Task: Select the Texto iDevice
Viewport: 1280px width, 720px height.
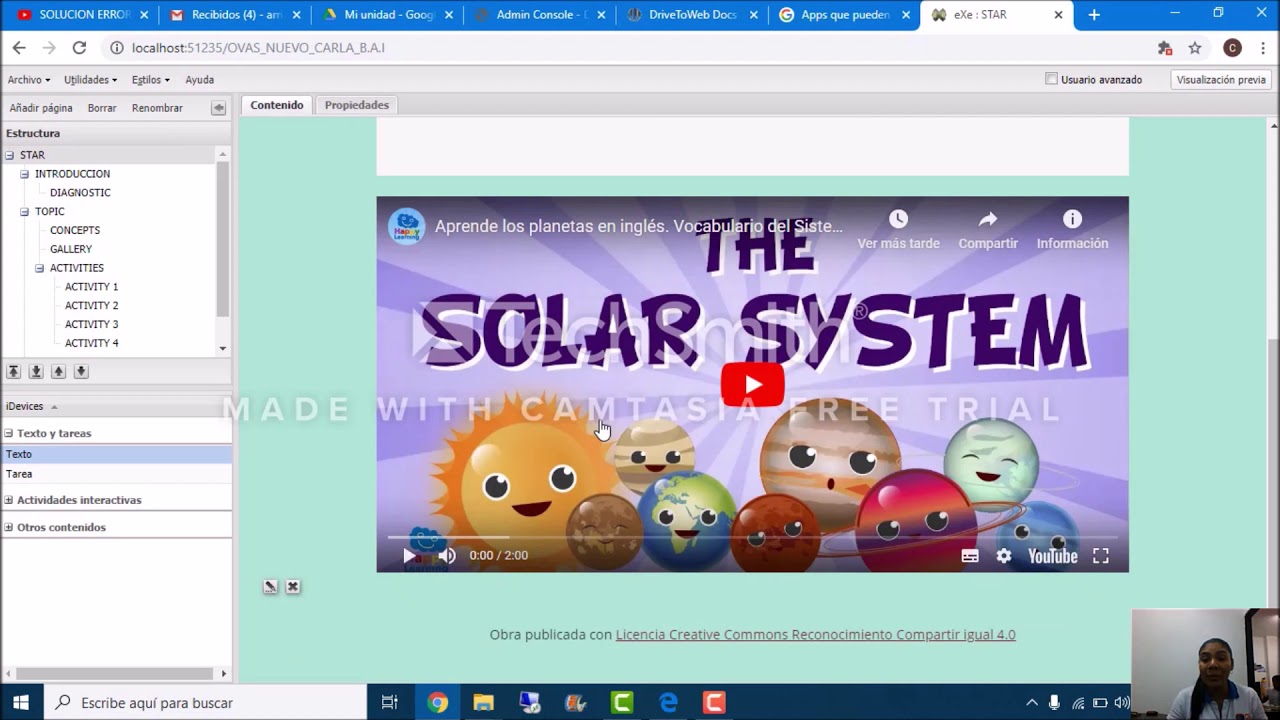Action: (116, 454)
